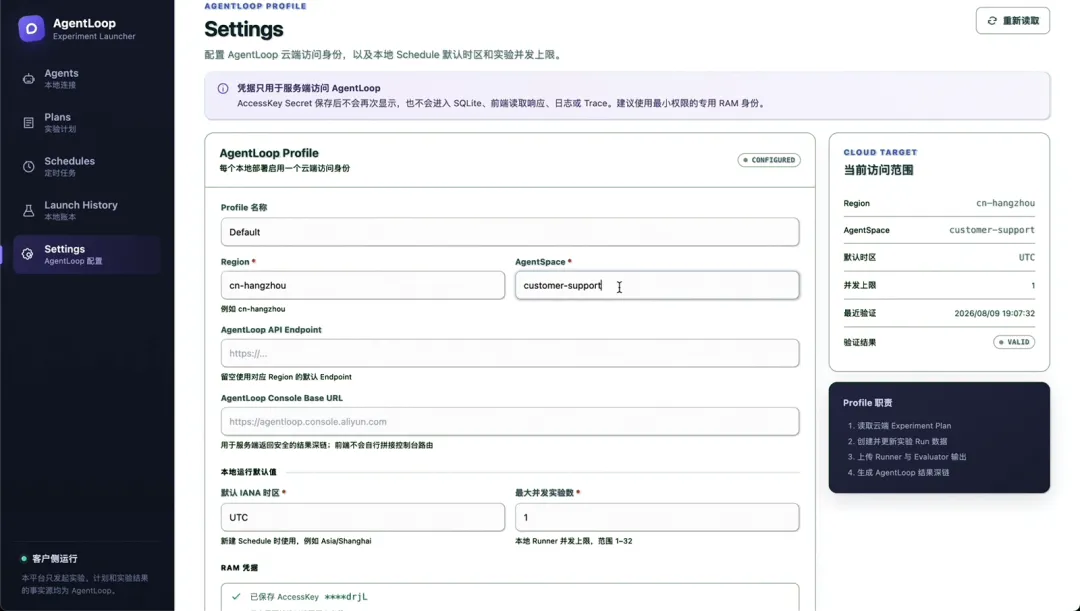Image resolution: width=1080 pixels, height=611 pixels.
Task: Click the 默认 IANA 时区 field showing UTC
Action: coord(363,517)
